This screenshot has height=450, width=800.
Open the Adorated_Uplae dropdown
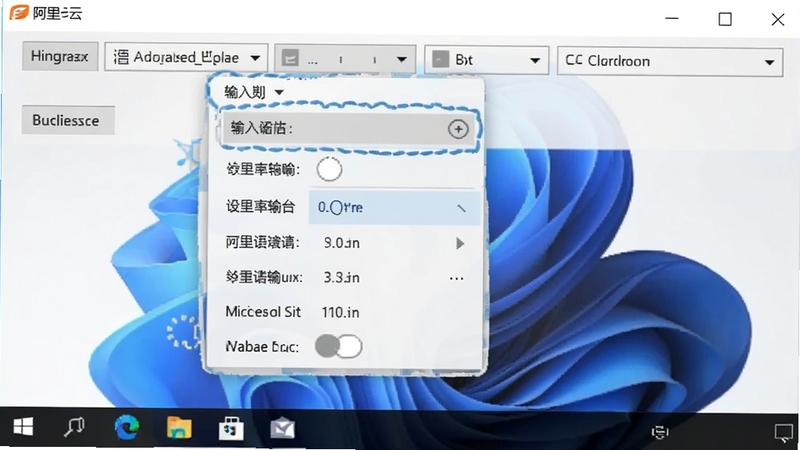pyautogui.click(x=186, y=58)
